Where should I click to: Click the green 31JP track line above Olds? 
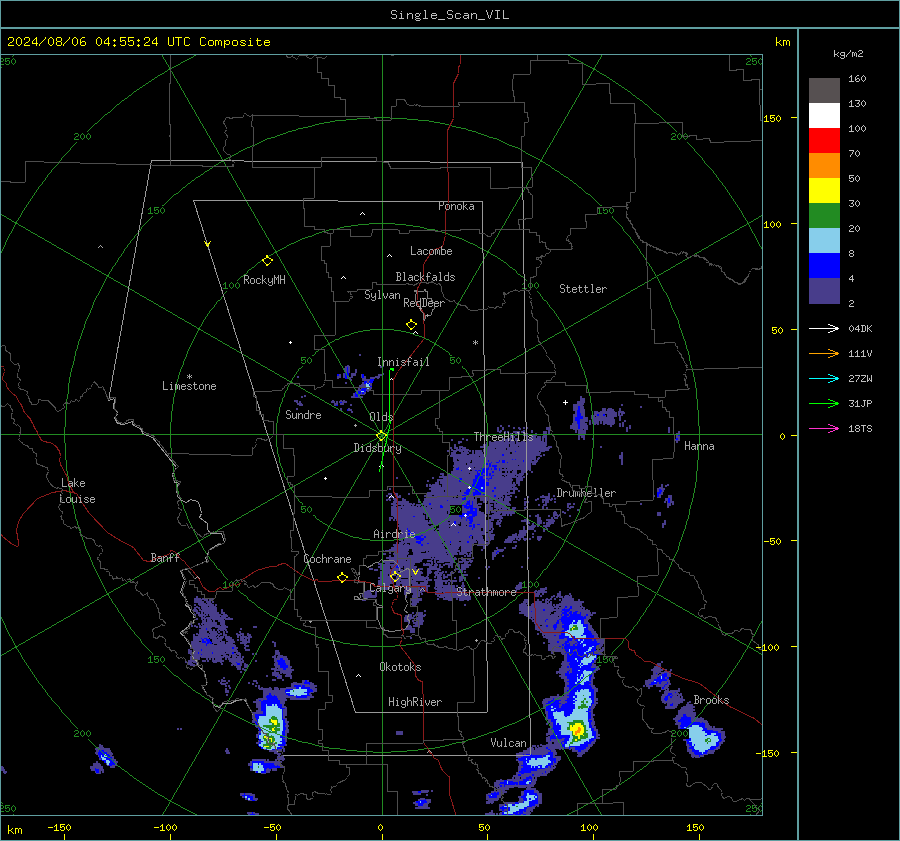pyautogui.click(x=390, y=396)
